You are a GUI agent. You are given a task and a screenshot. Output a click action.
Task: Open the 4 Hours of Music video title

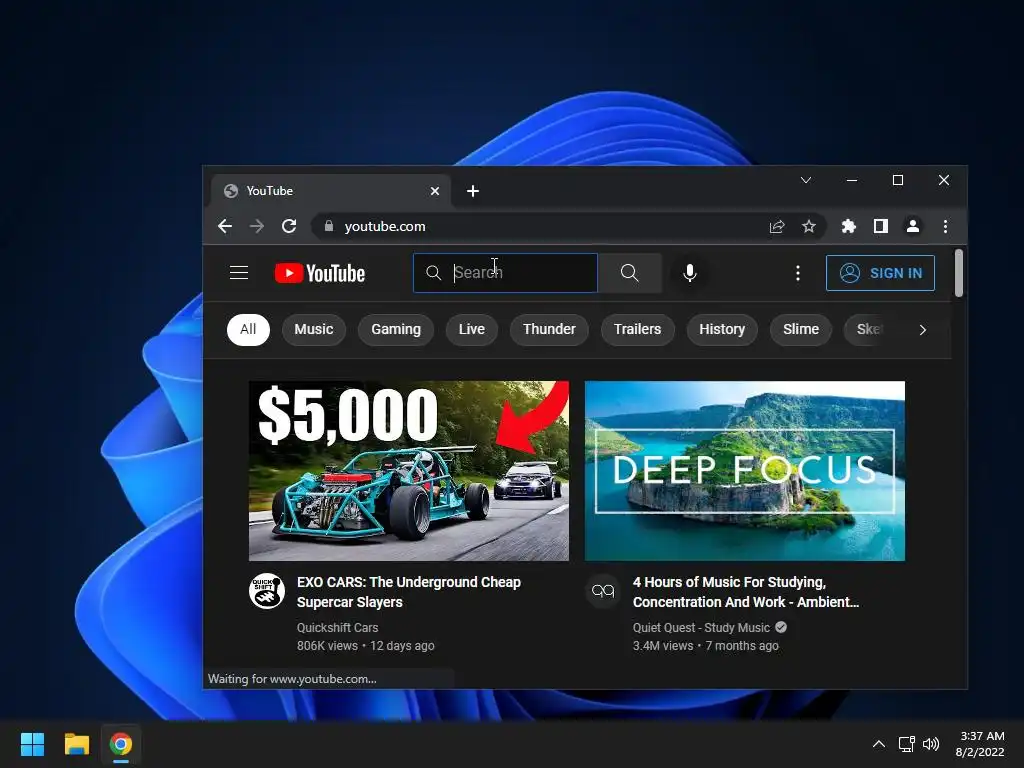pyautogui.click(x=746, y=592)
